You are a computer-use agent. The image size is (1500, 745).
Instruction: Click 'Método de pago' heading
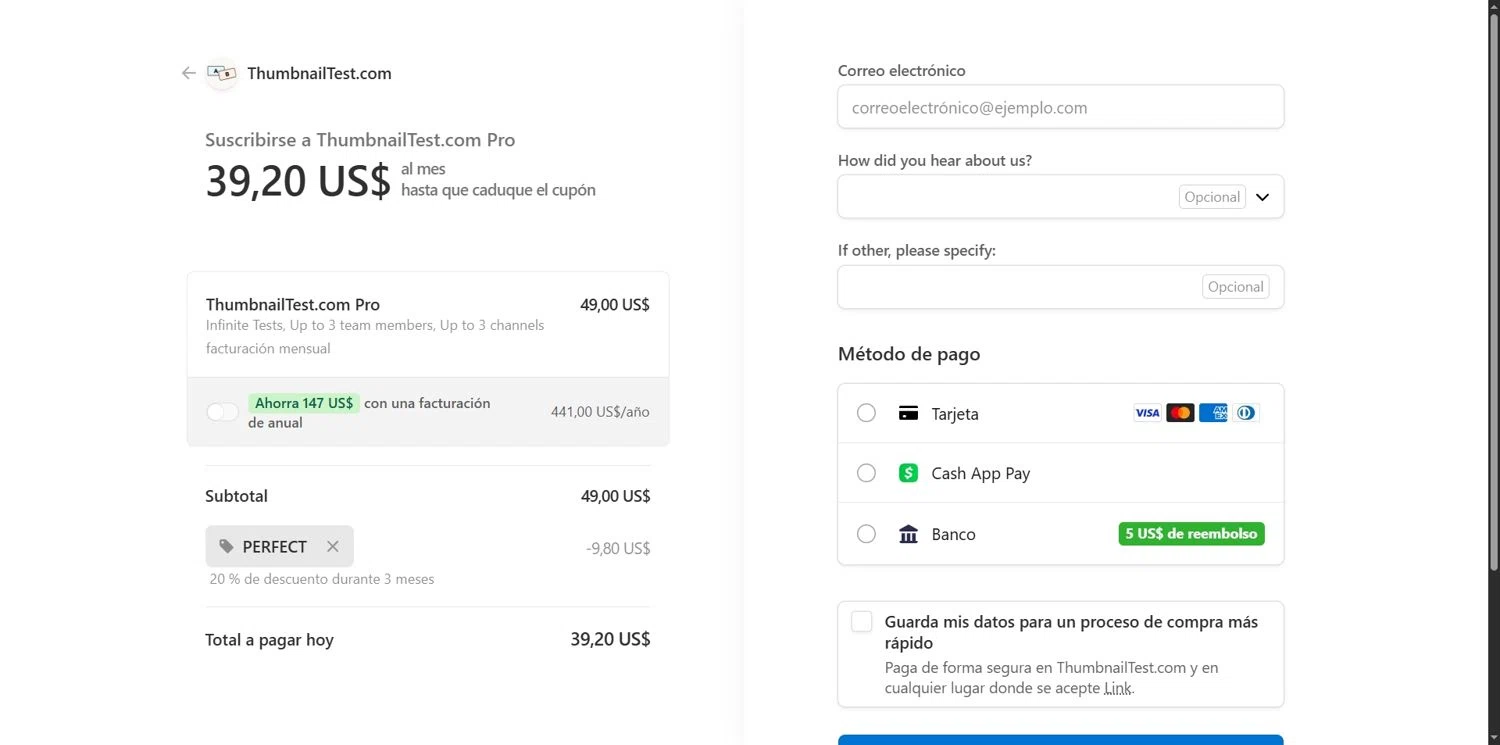click(x=909, y=354)
